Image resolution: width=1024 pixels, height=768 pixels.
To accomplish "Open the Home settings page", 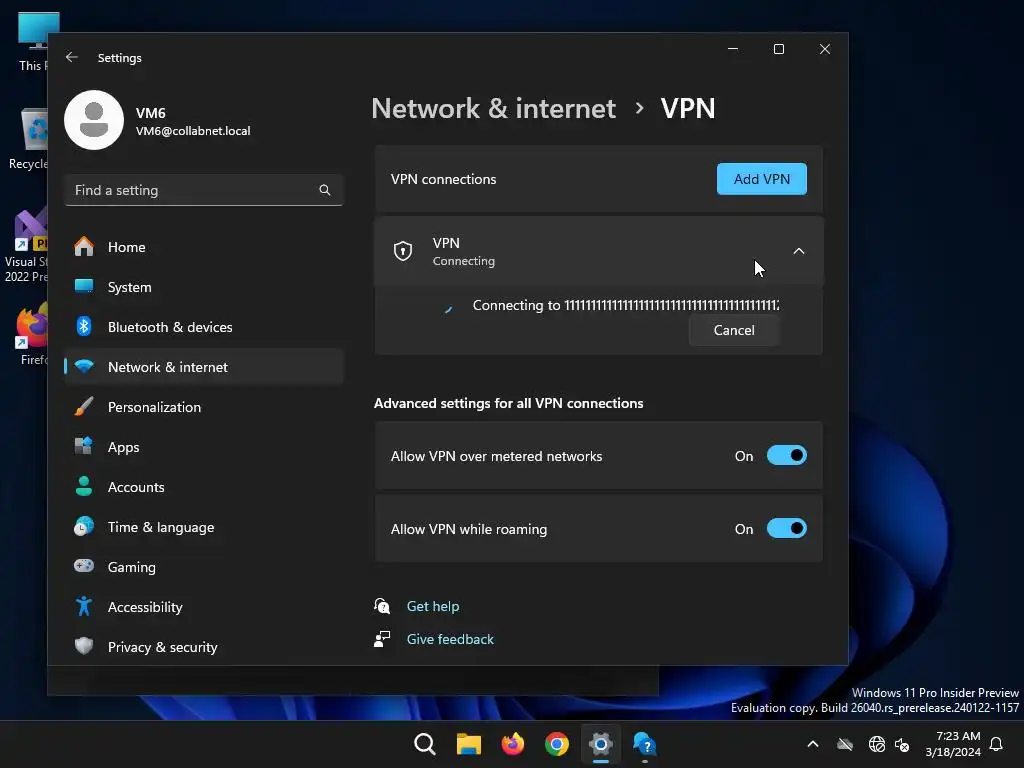I will tap(204, 248).
